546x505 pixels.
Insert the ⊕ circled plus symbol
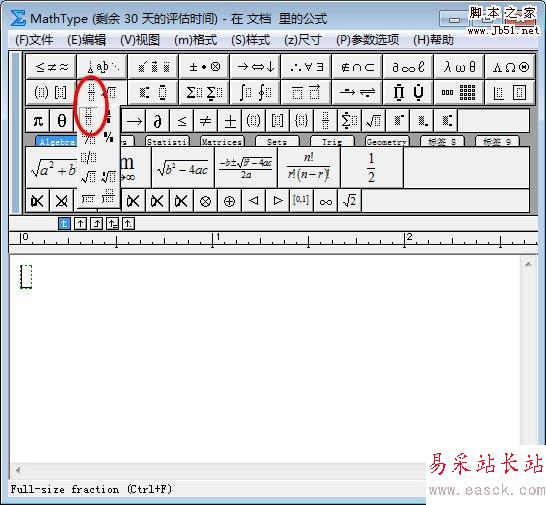(x=229, y=201)
